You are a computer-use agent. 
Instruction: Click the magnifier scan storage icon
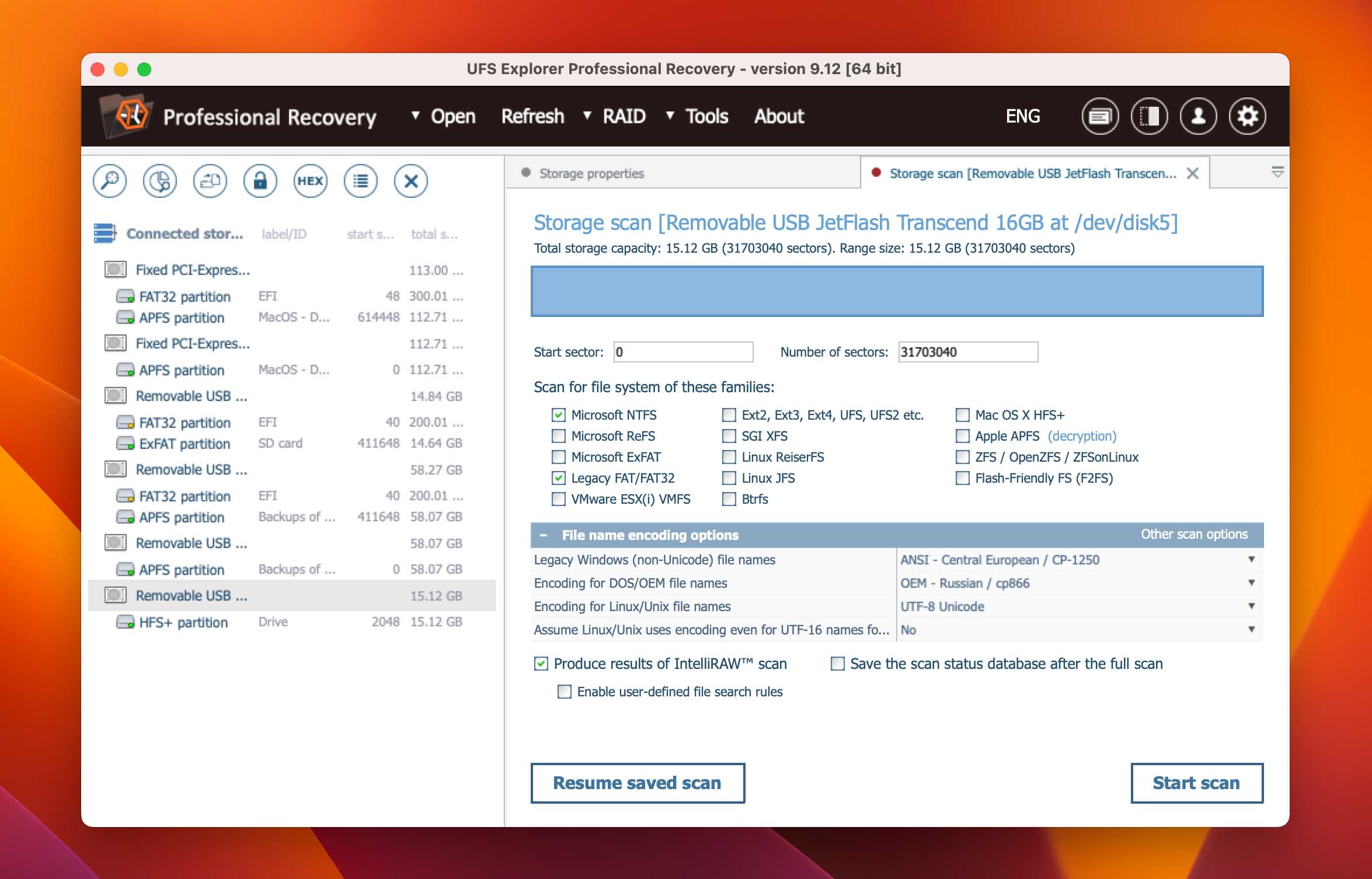pos(110,181)
